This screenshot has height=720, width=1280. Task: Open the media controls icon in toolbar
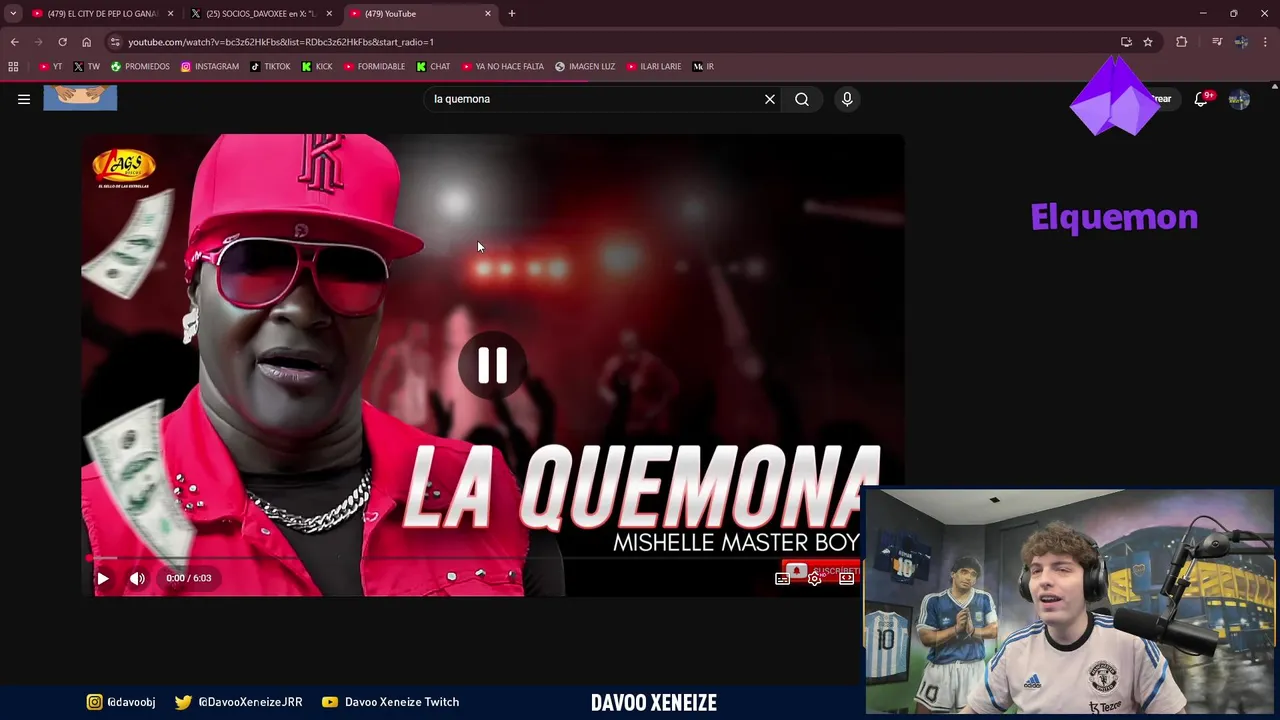1217,42
